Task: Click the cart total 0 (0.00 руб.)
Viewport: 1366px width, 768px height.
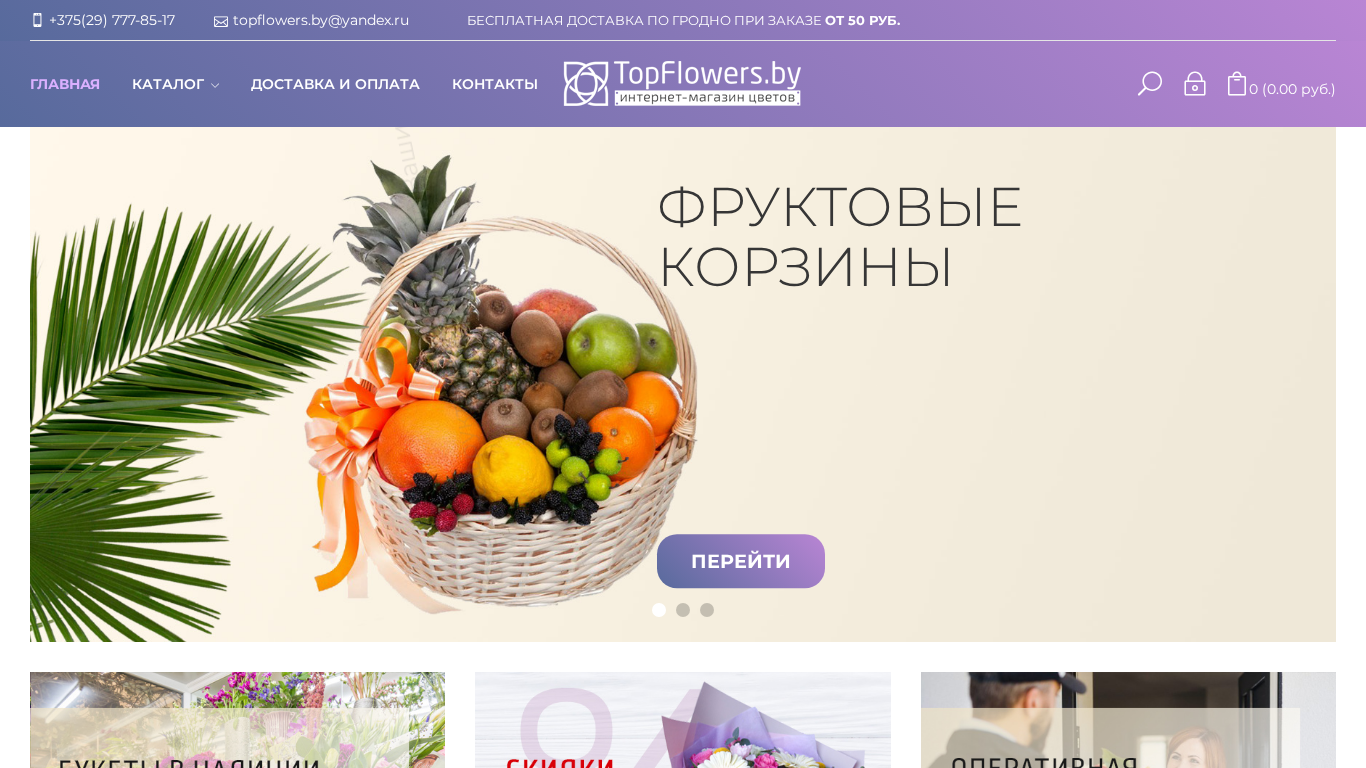Action: [1292, 89]
